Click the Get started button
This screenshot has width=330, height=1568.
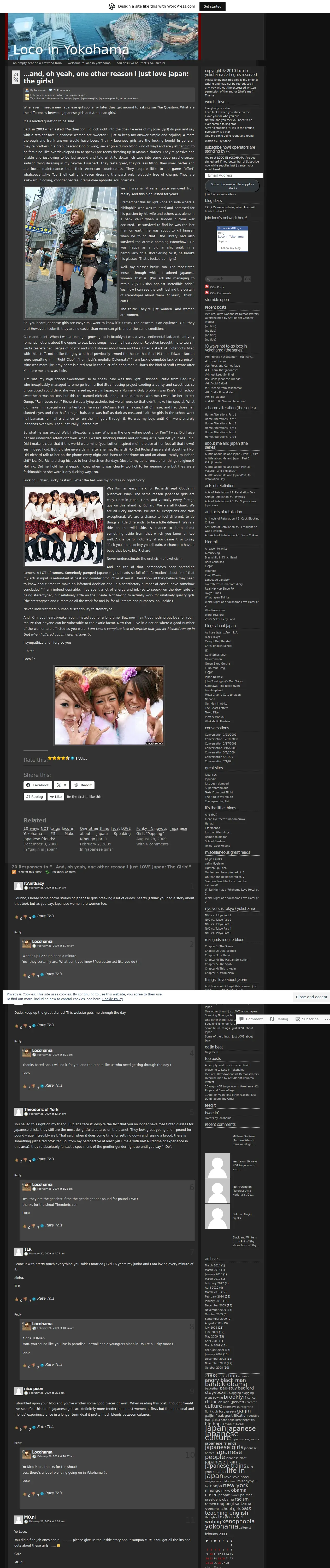click(212, 6)
